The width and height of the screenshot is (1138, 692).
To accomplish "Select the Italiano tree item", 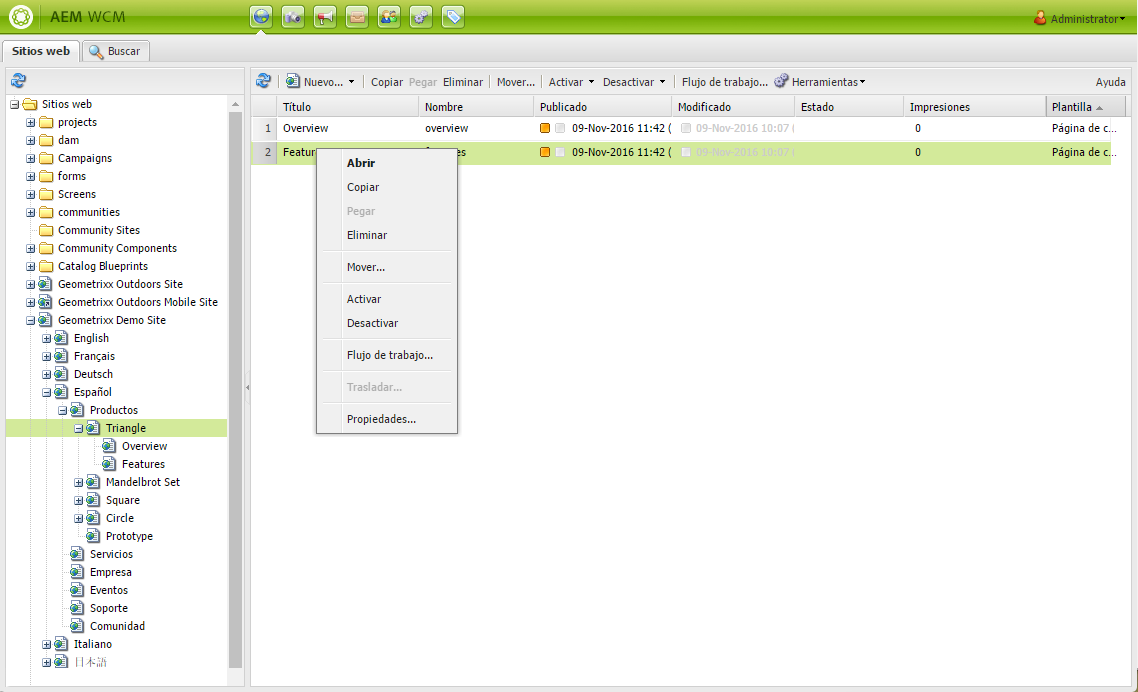I will [93, 644].
